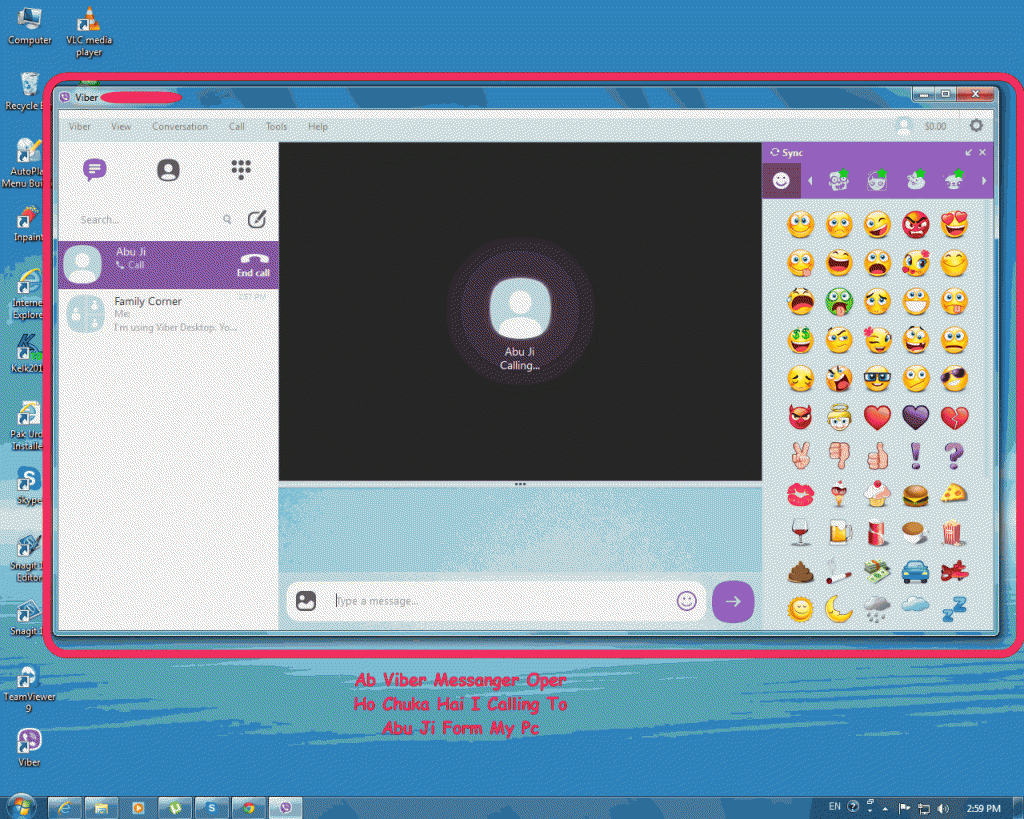
Task: Insert the angel face emoticon
Action: (839, 417)
